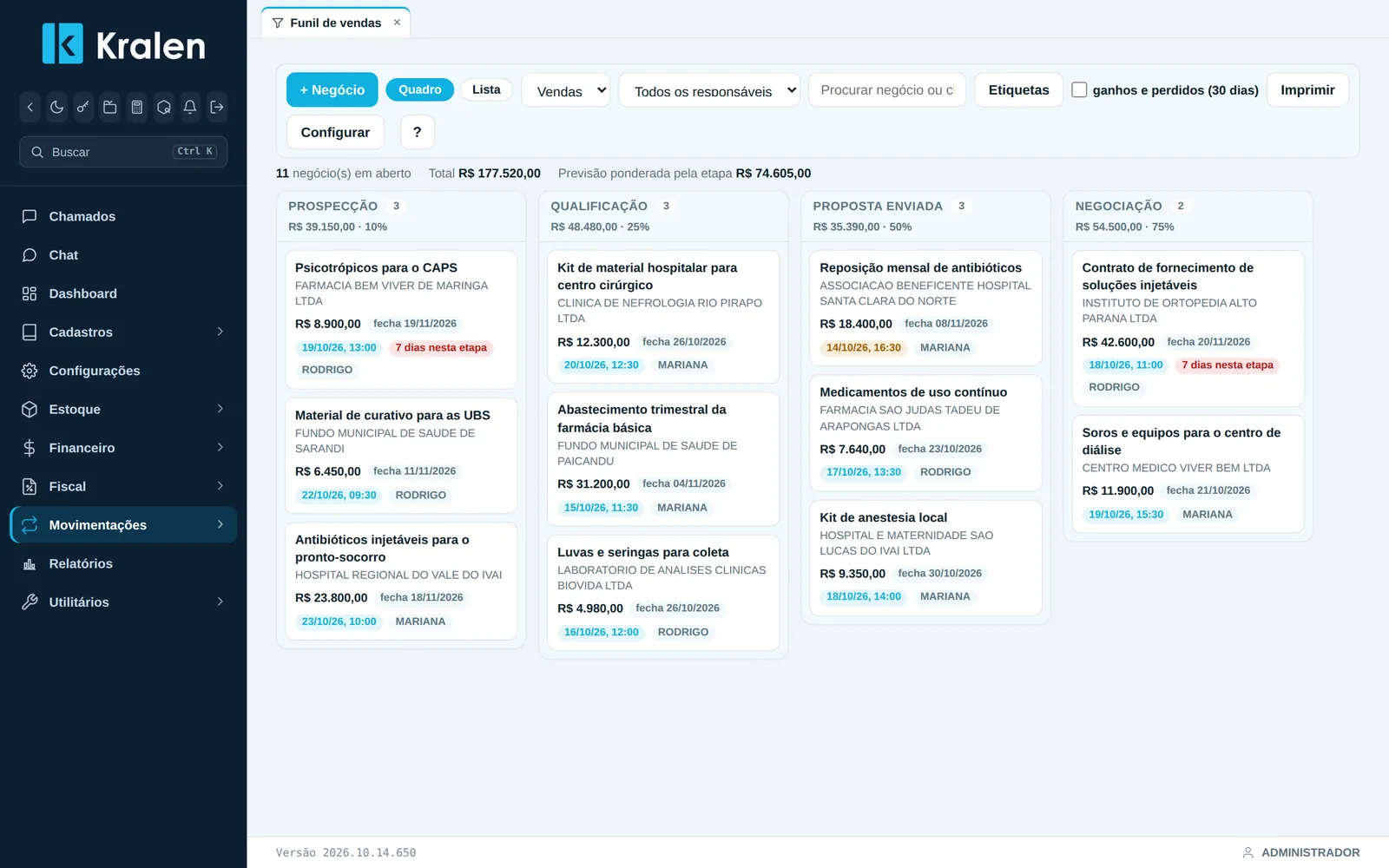This screenshot has height=868, width=1389.
Task: Click the Fiscal document icon
Action: pos(30,486)
